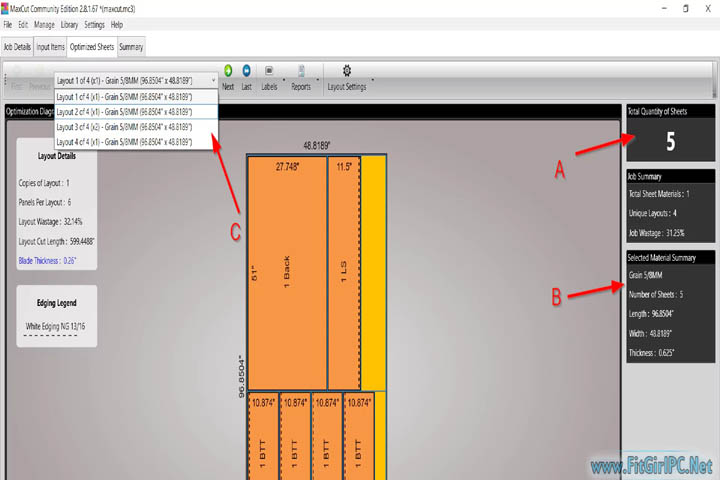Click the Last layout blue arrow icon
This screenshot has height=480, width=720.
pos(247,70)
